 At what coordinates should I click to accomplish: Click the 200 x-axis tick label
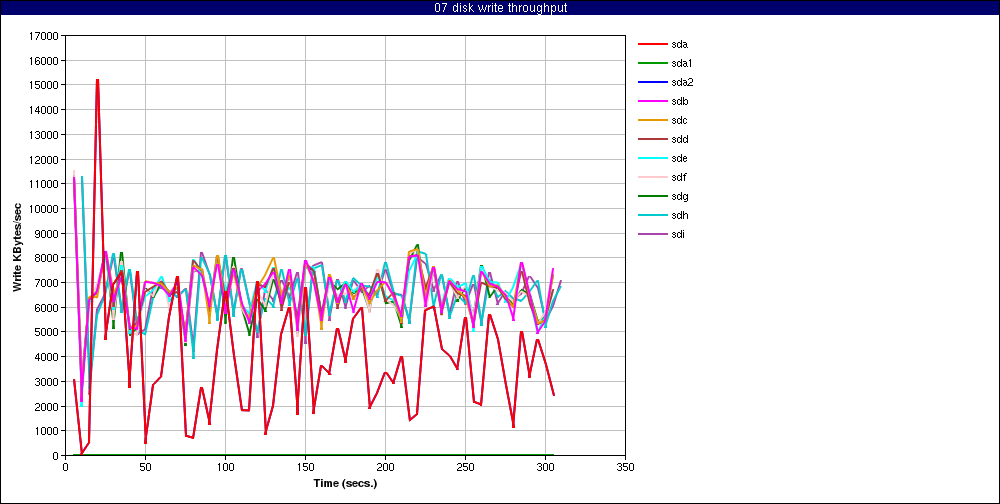pyautogui.click(x=385, y=467)
